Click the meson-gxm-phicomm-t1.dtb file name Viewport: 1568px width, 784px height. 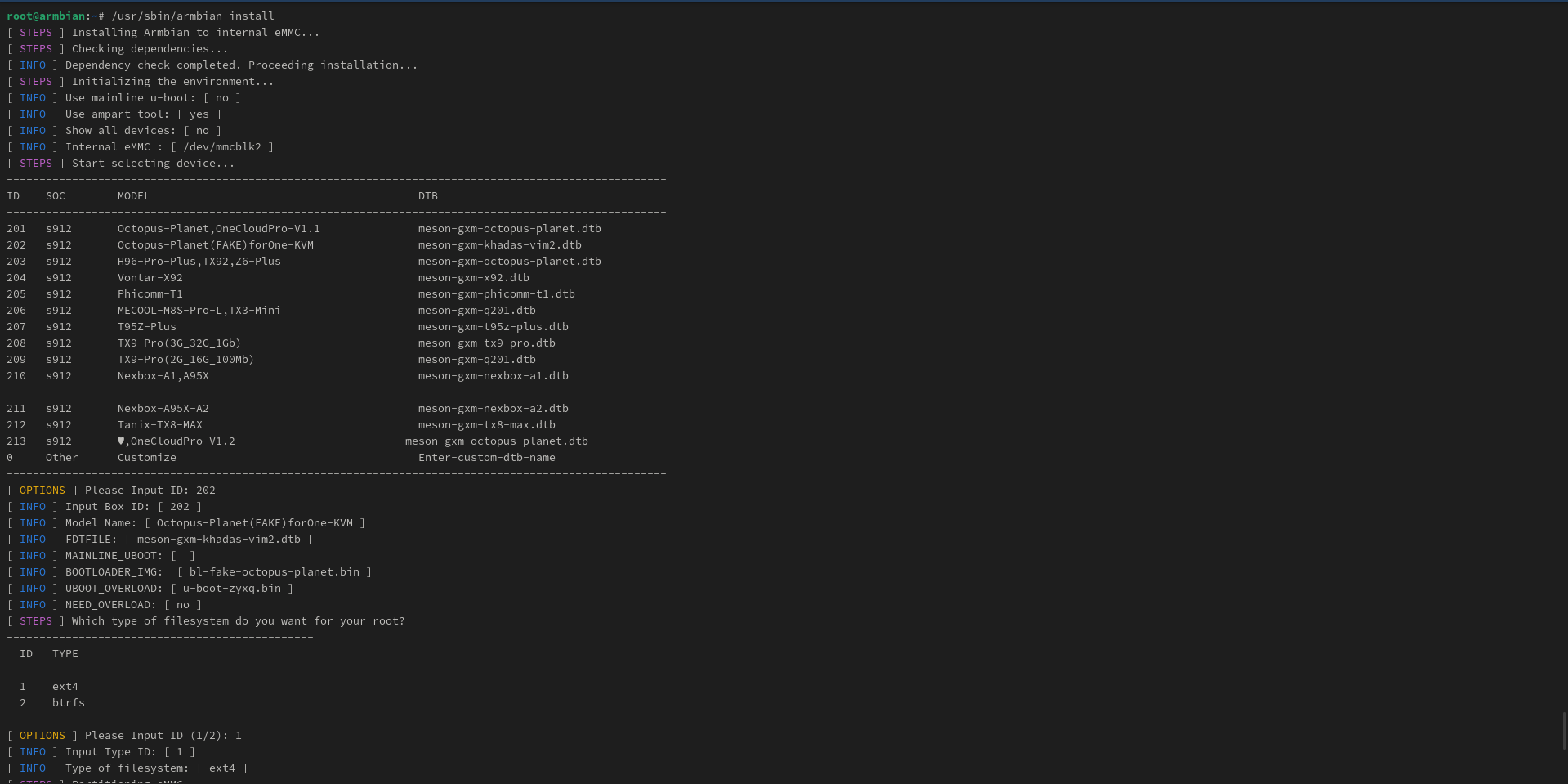(496, 293)
